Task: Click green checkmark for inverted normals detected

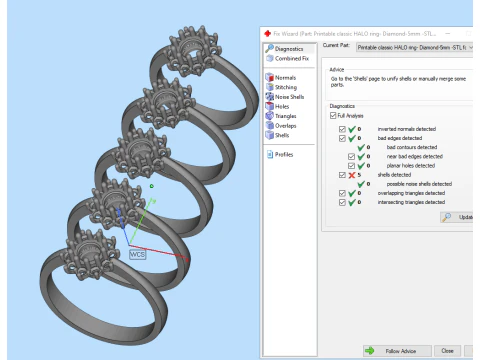Action: (x=352, y=129)
